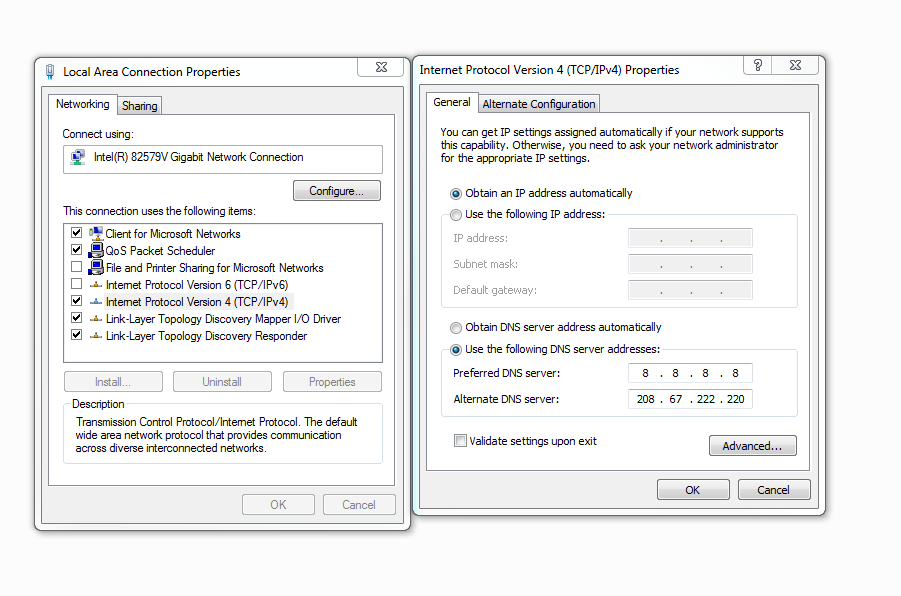Select Link-Layer Topology Discovery Mapper I/O Driver
This screenshot has width=901, height=596.
224,319
